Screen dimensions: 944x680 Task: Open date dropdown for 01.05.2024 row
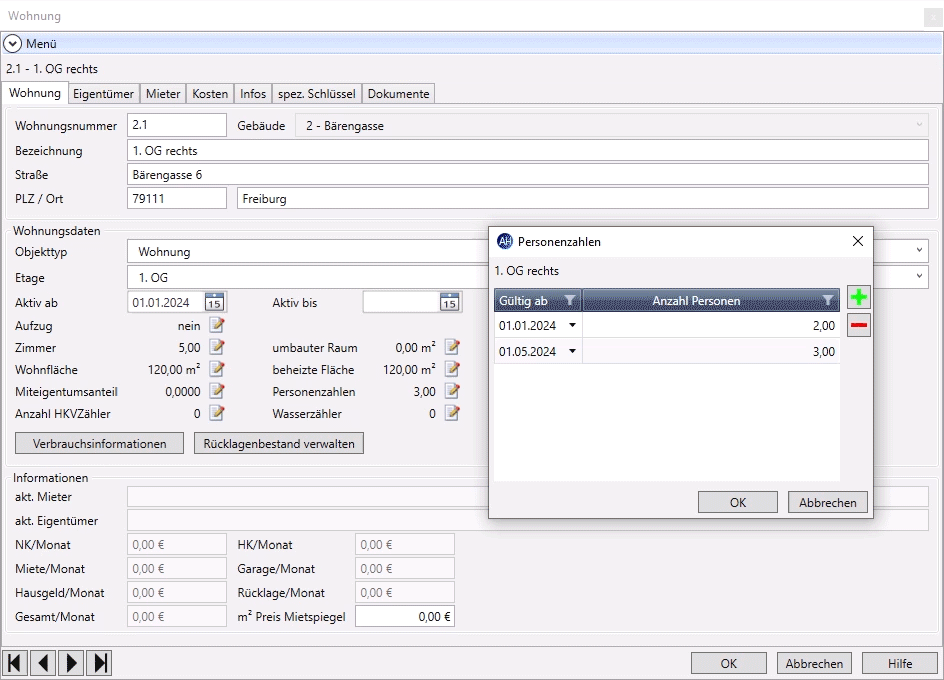coord(573,351)
